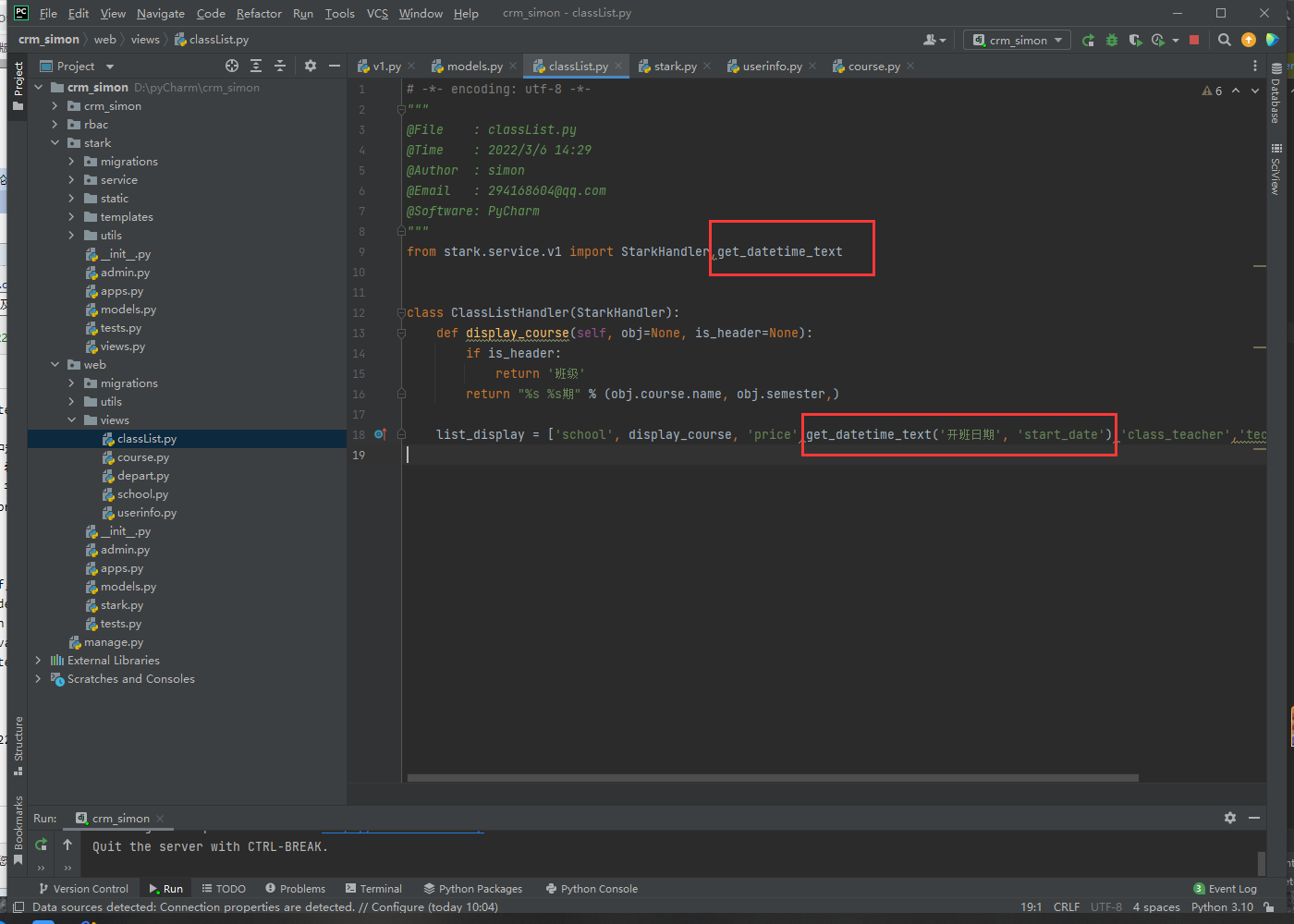Collapse all in Project panel
Screen dimensions: 1294x924
point(280,66)
